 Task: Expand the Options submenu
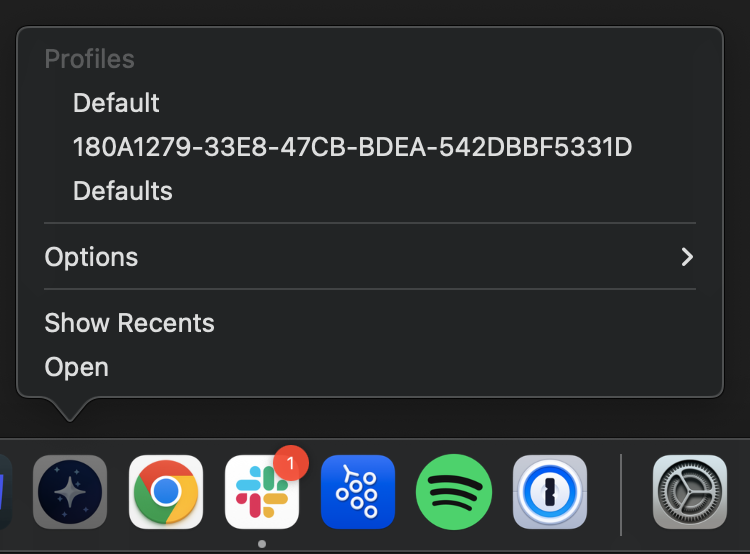tap(92, 257)
